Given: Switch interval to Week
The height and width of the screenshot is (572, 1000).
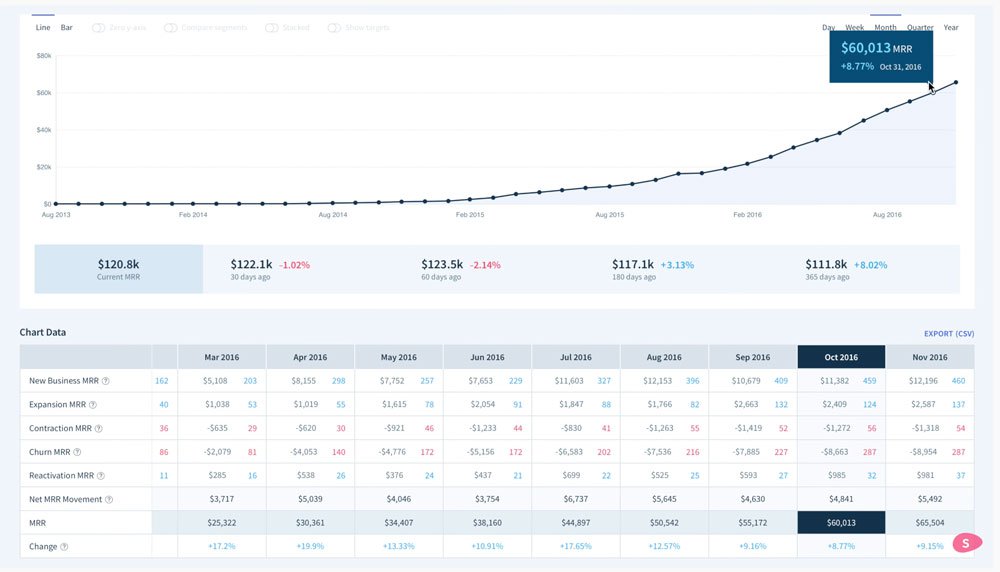Looking at the screenshot, I should [x=855, y=27].
